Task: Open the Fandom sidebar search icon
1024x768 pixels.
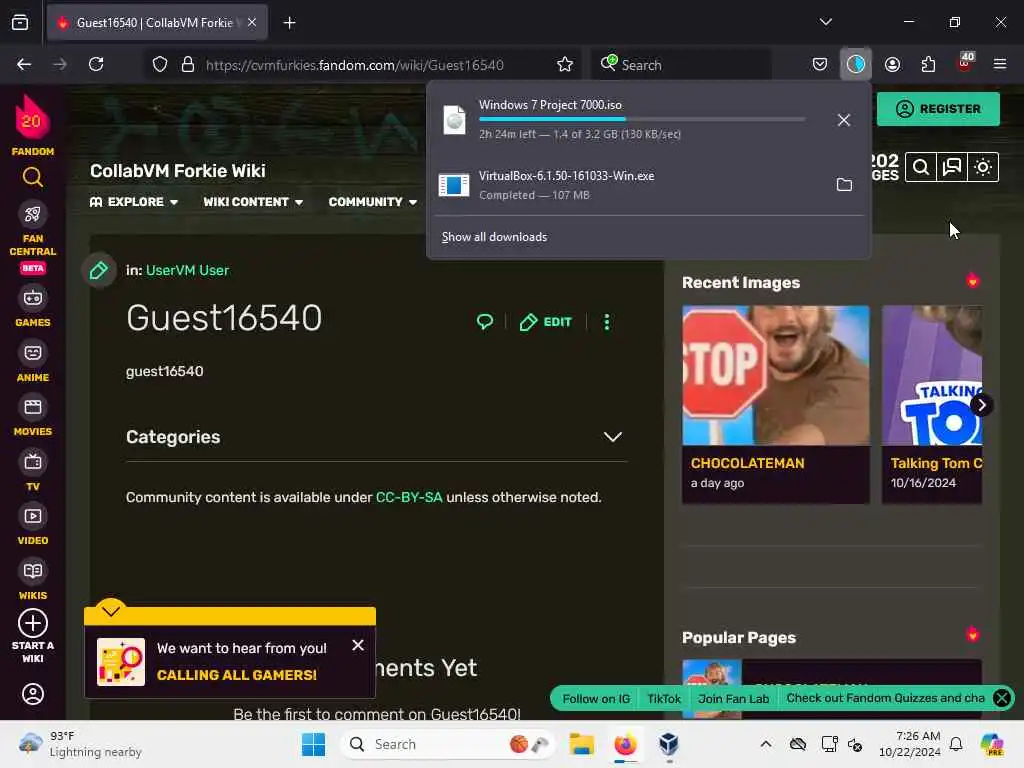Action: click(x=33, y=177)
